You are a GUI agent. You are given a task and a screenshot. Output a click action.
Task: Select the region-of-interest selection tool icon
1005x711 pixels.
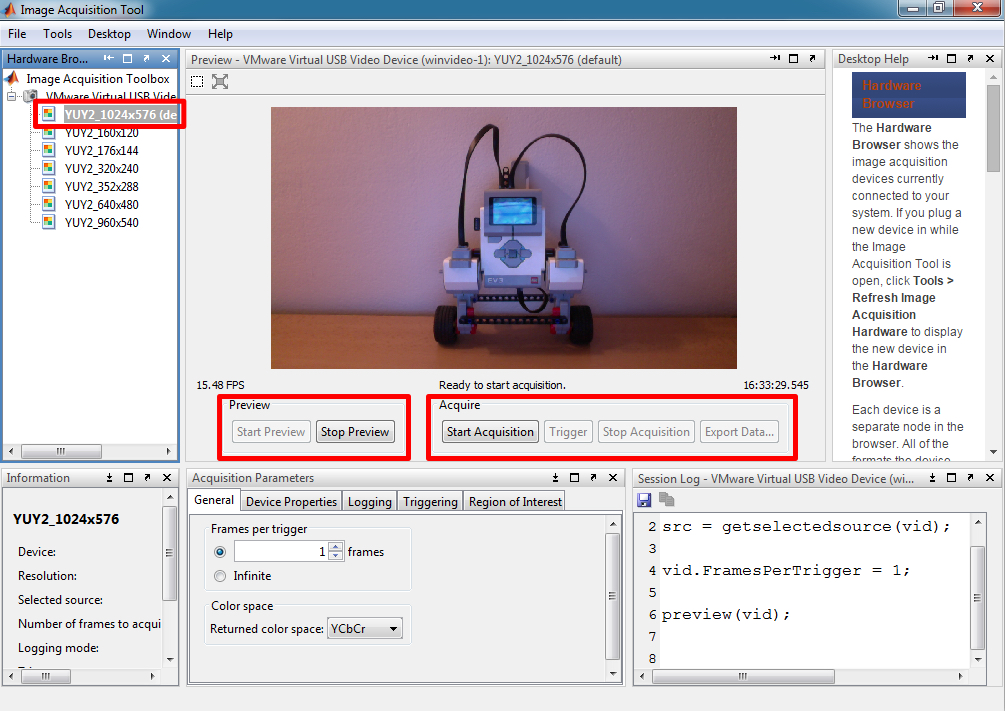point(197,81)
